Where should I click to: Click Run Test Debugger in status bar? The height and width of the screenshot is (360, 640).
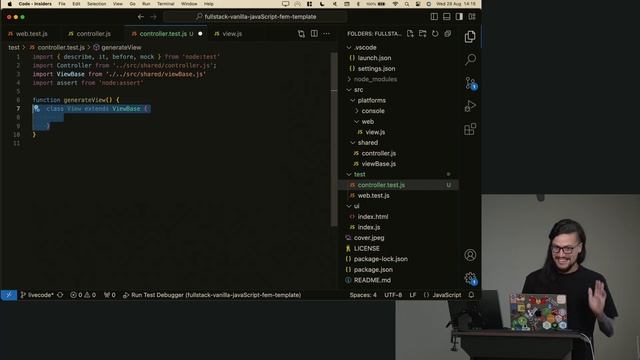click(x=212, y=295)
